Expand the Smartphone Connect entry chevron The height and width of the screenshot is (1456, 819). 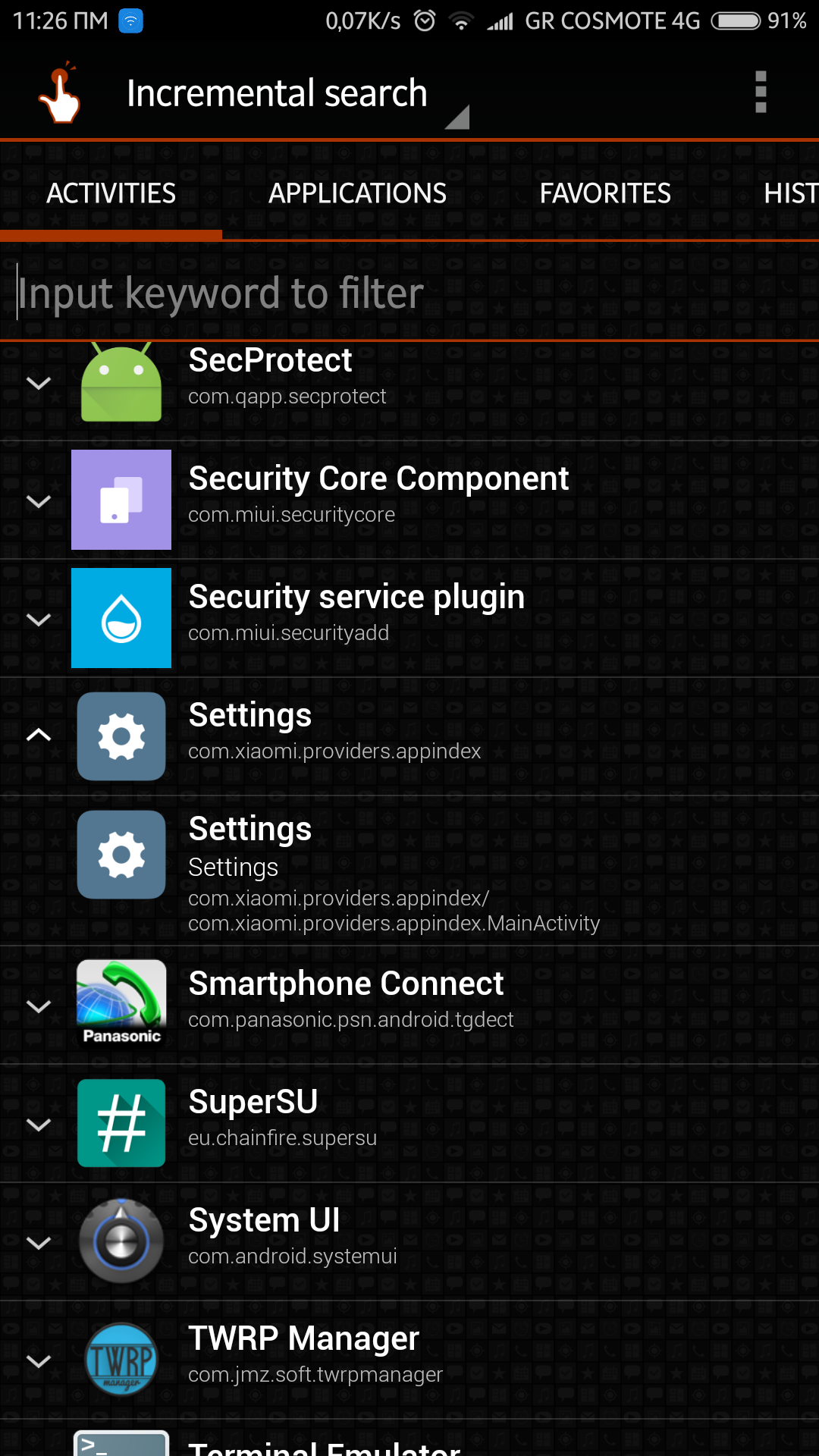coord(39,1006)
